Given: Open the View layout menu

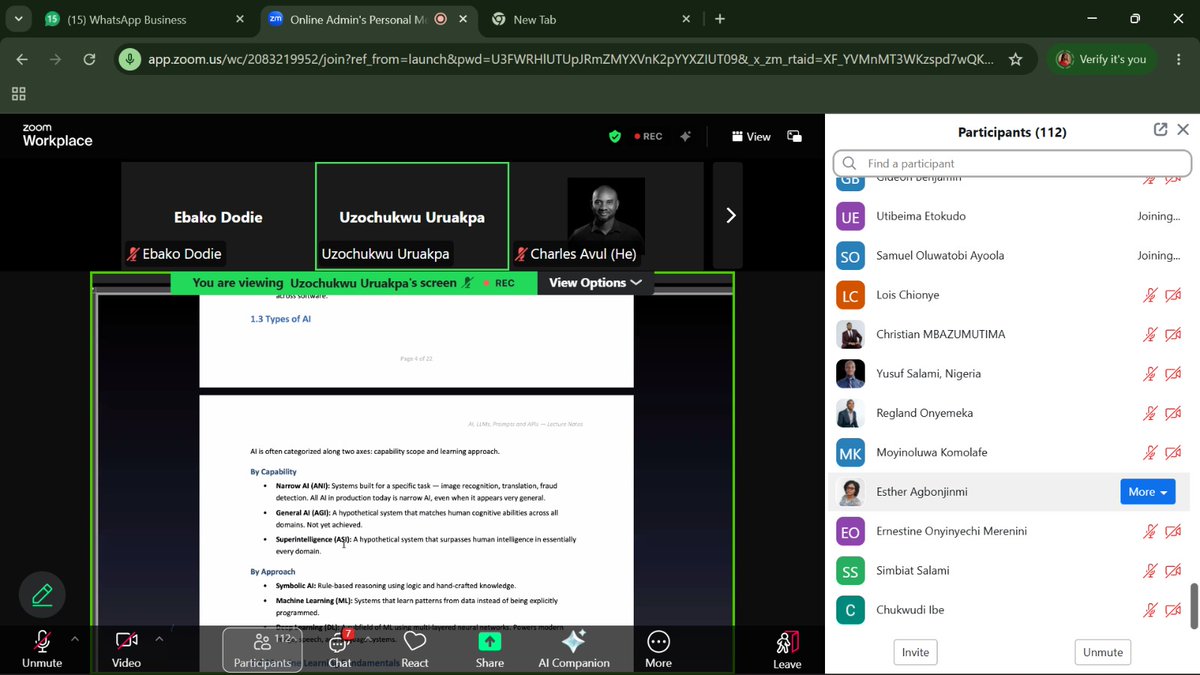Looking at the screenshot, I should 751,136.
